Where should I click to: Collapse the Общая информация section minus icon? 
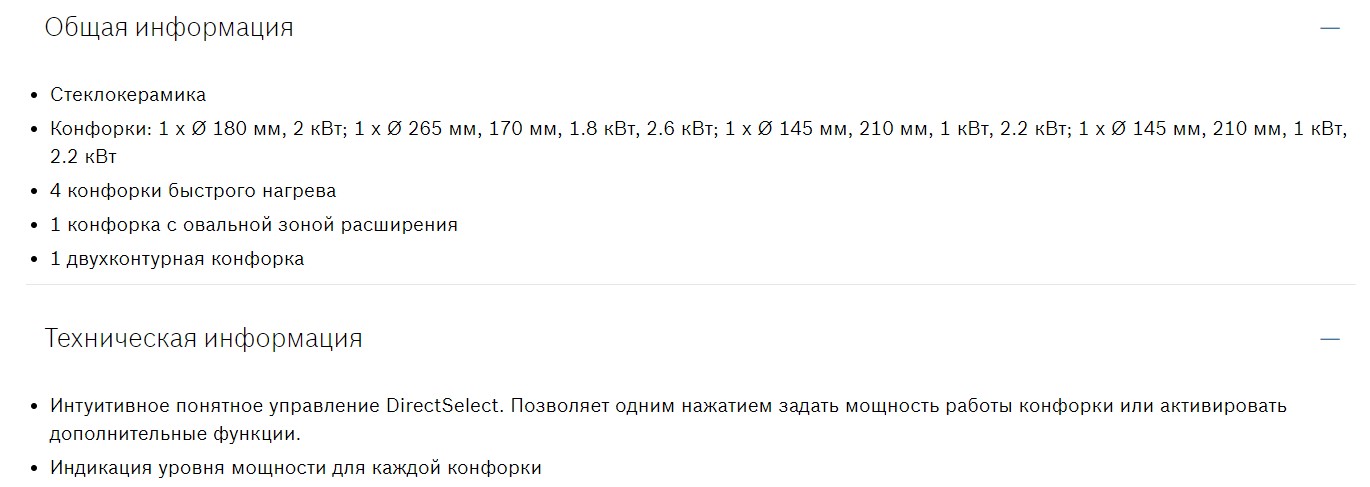[x=1329, y=28]
